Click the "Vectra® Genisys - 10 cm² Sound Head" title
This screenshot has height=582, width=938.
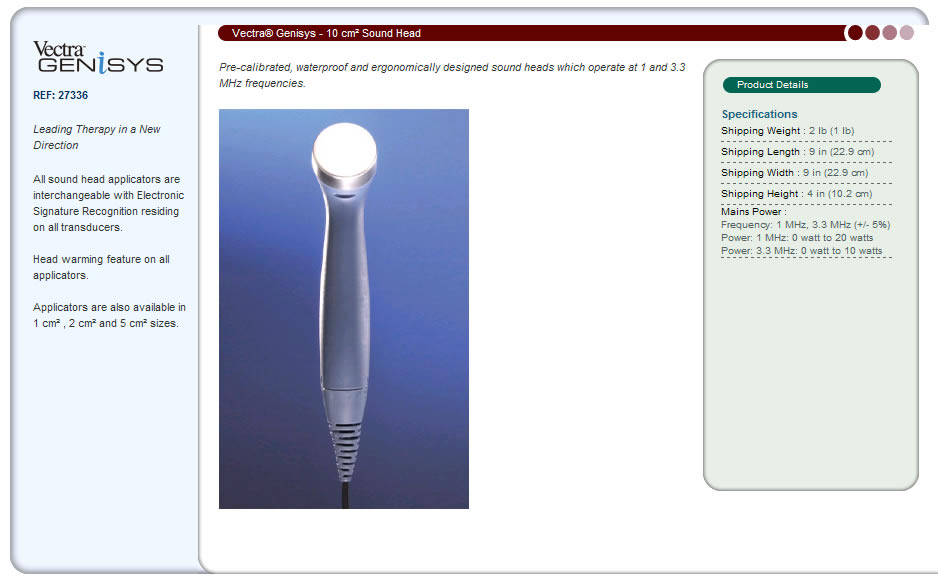click(326, 33)
